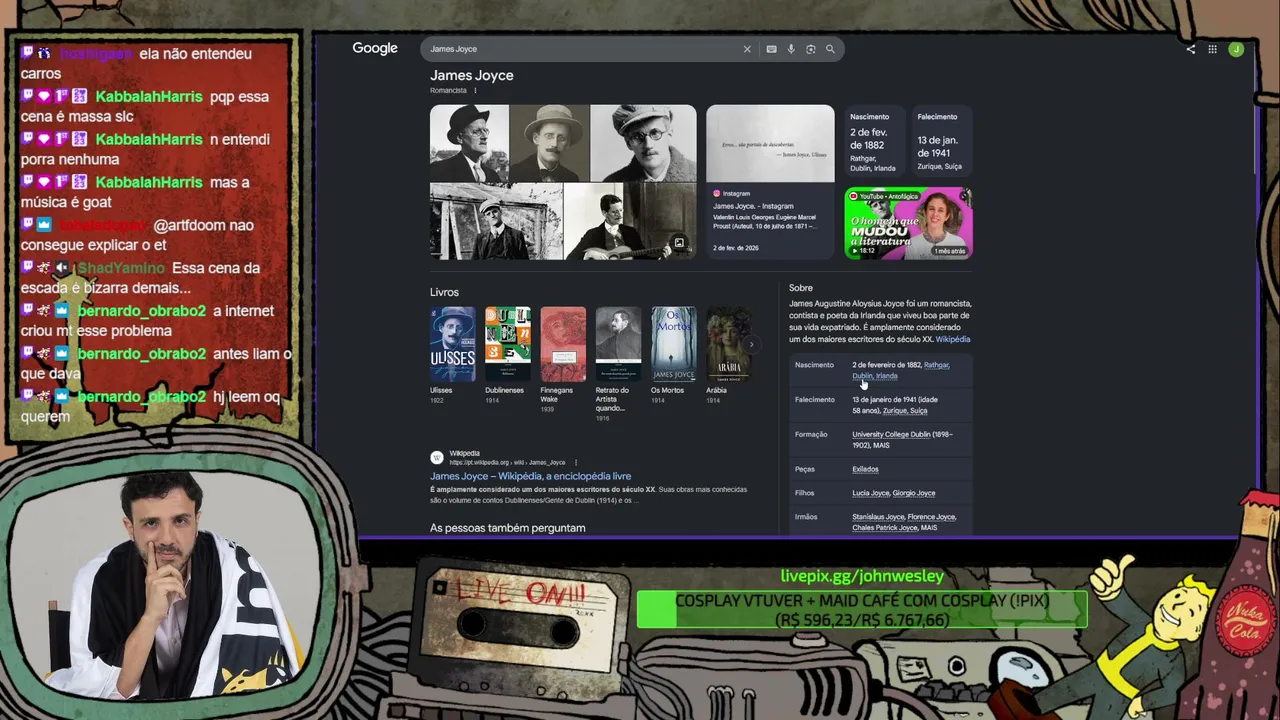Open the three-dot menu beside Wikipedia result URL
Screen dimensions: 1280x720
[x=576, y=462]
